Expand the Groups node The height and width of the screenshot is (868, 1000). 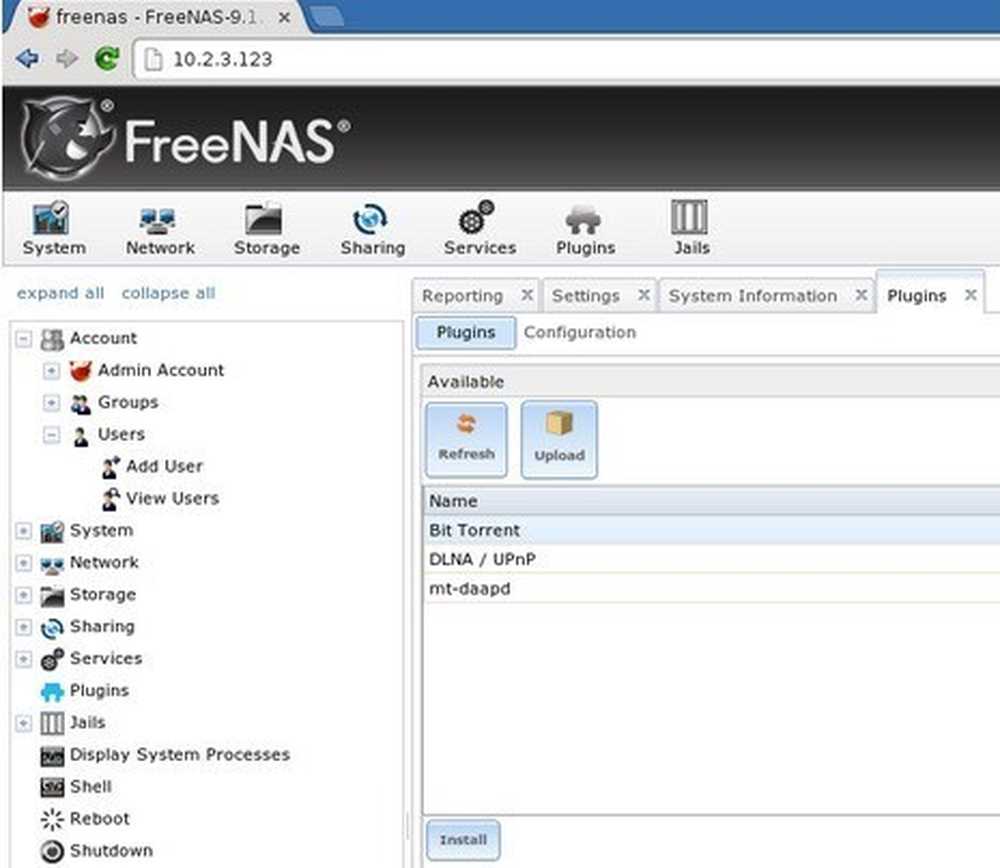coord(52,403)
